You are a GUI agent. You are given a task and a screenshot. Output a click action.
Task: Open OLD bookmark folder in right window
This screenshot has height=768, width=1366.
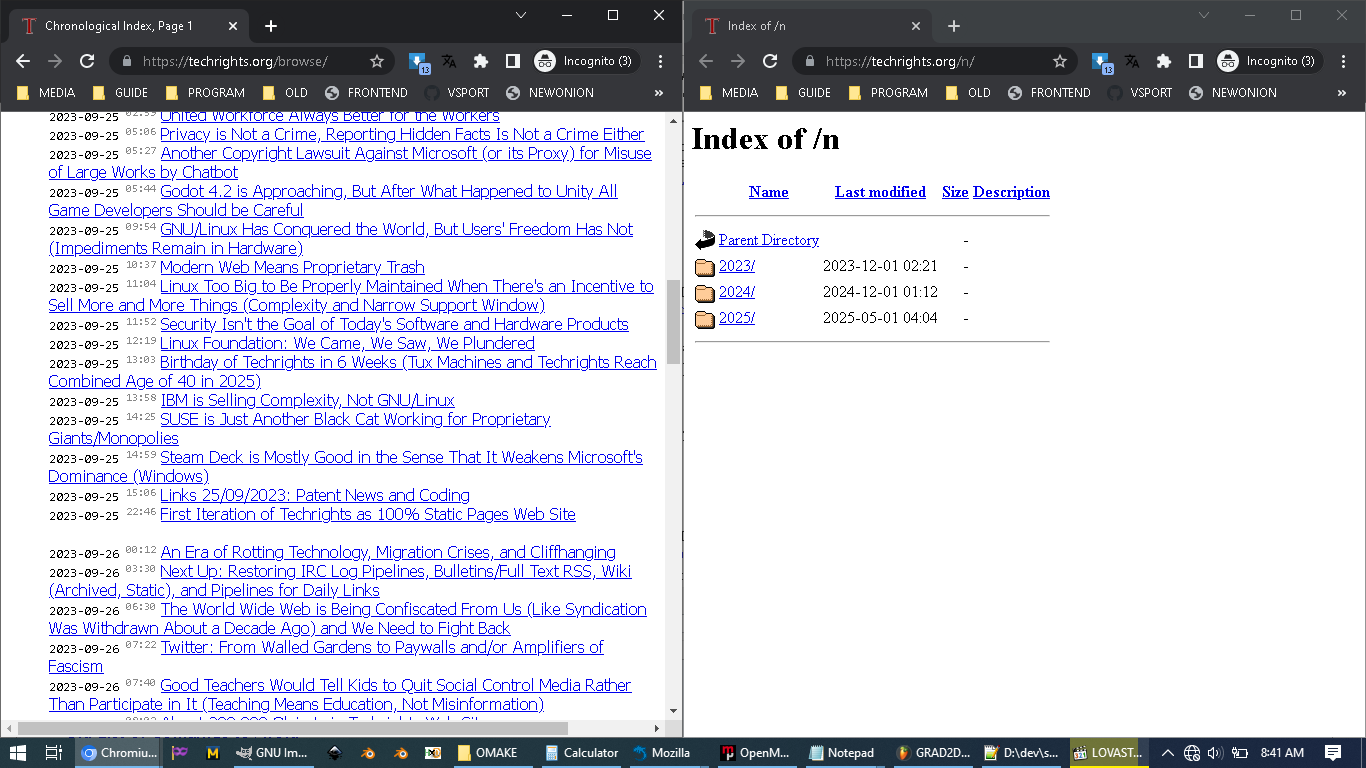(969, 92)
